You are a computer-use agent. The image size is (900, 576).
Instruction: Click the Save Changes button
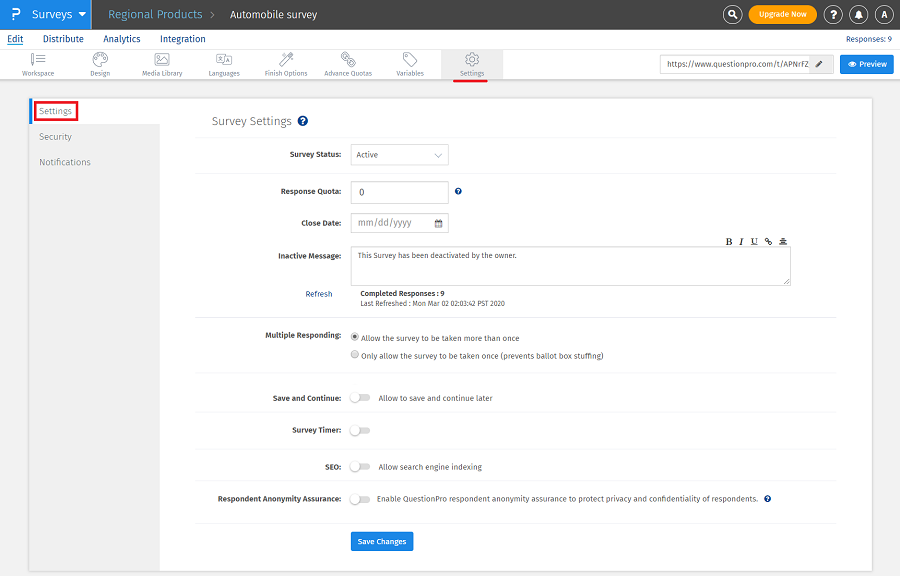coord(381,541)
